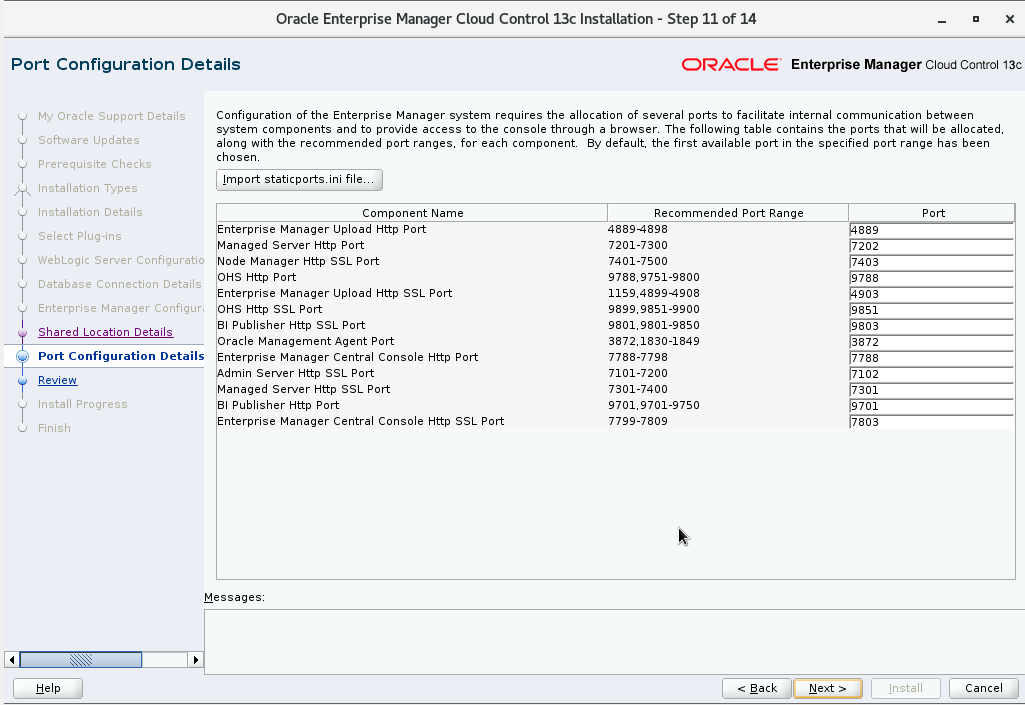Select the OHS Http Port component name
This screenshot has height=705, width=1025.
[x=257, y=277]
